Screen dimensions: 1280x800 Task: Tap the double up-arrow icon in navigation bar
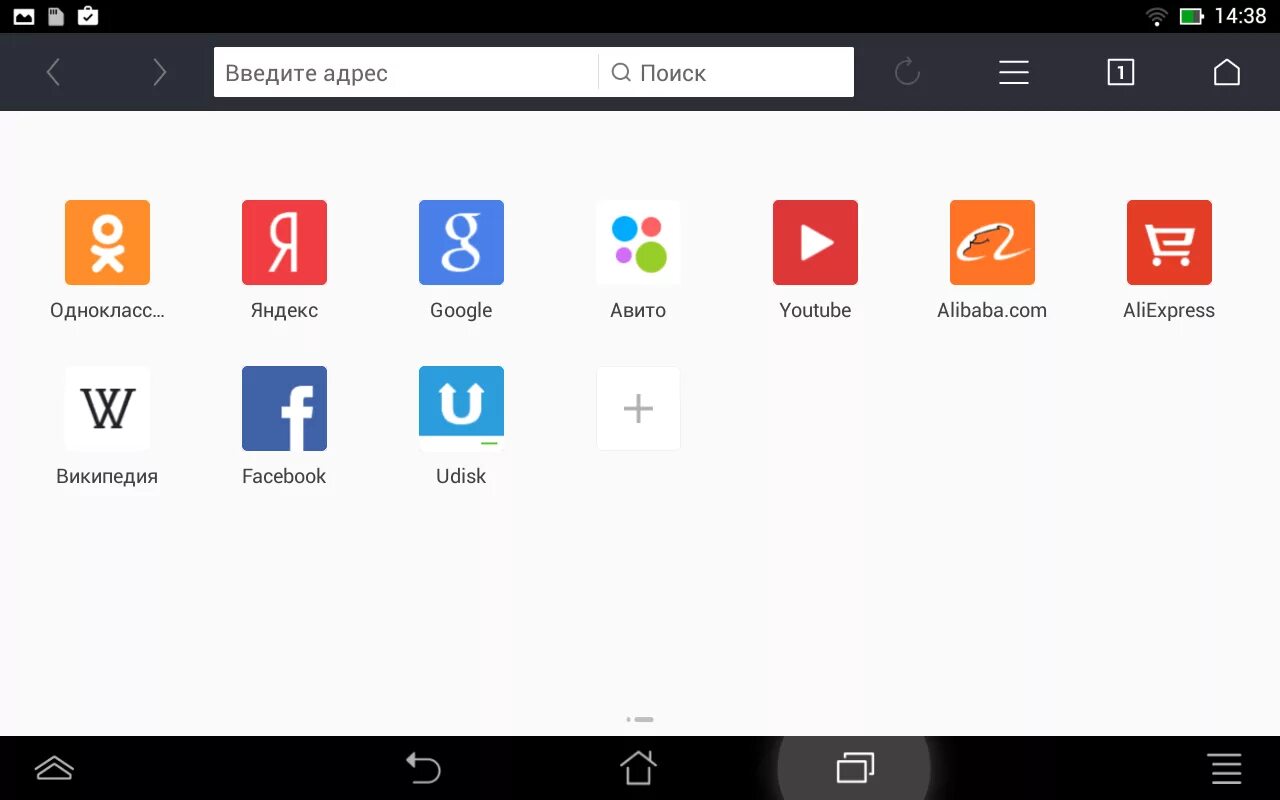tap(54, 768)
